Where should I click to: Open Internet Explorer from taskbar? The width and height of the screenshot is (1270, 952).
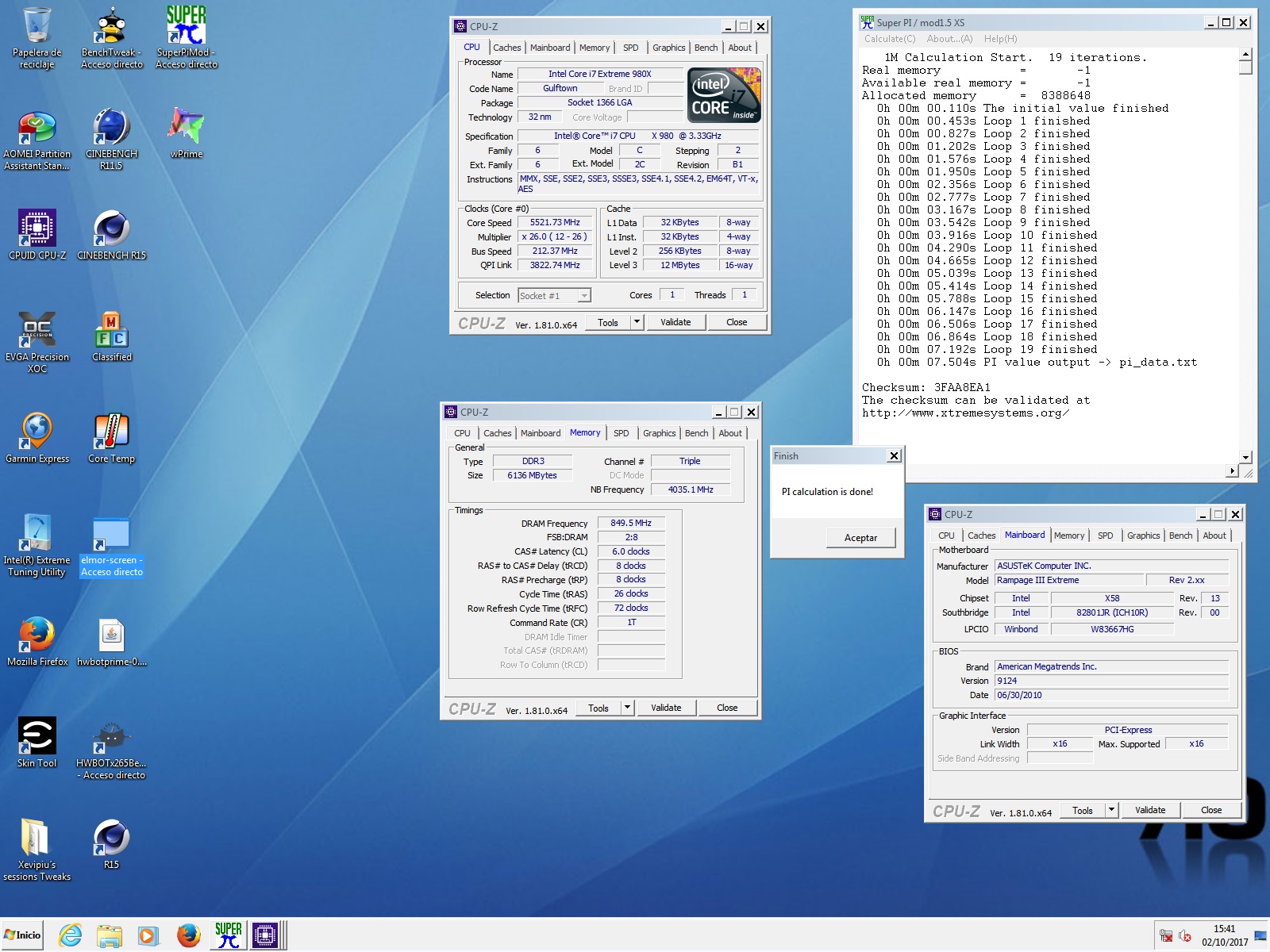point(71,935)
